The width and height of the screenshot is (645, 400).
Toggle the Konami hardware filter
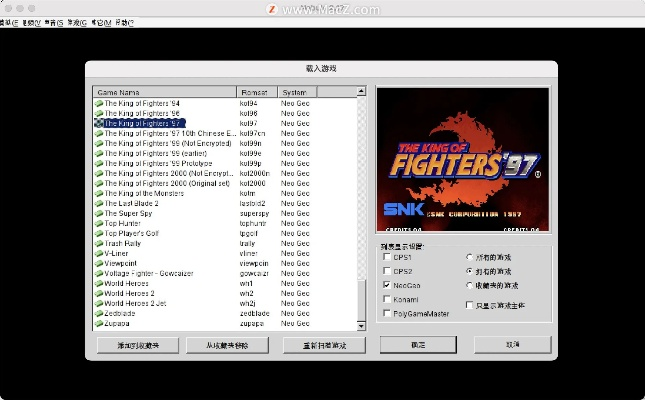point(387,299)
